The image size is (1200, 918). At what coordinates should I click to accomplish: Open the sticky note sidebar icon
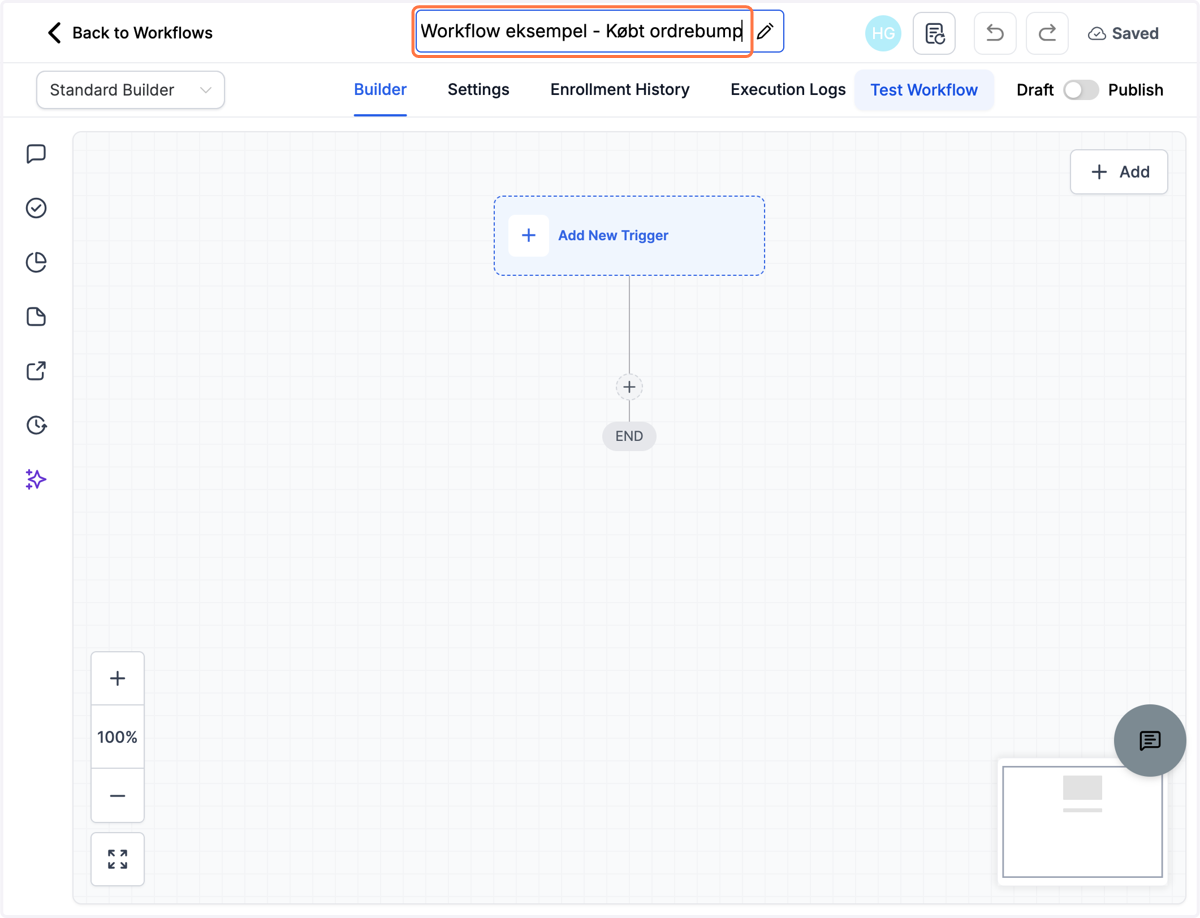[x=36, y=317]
